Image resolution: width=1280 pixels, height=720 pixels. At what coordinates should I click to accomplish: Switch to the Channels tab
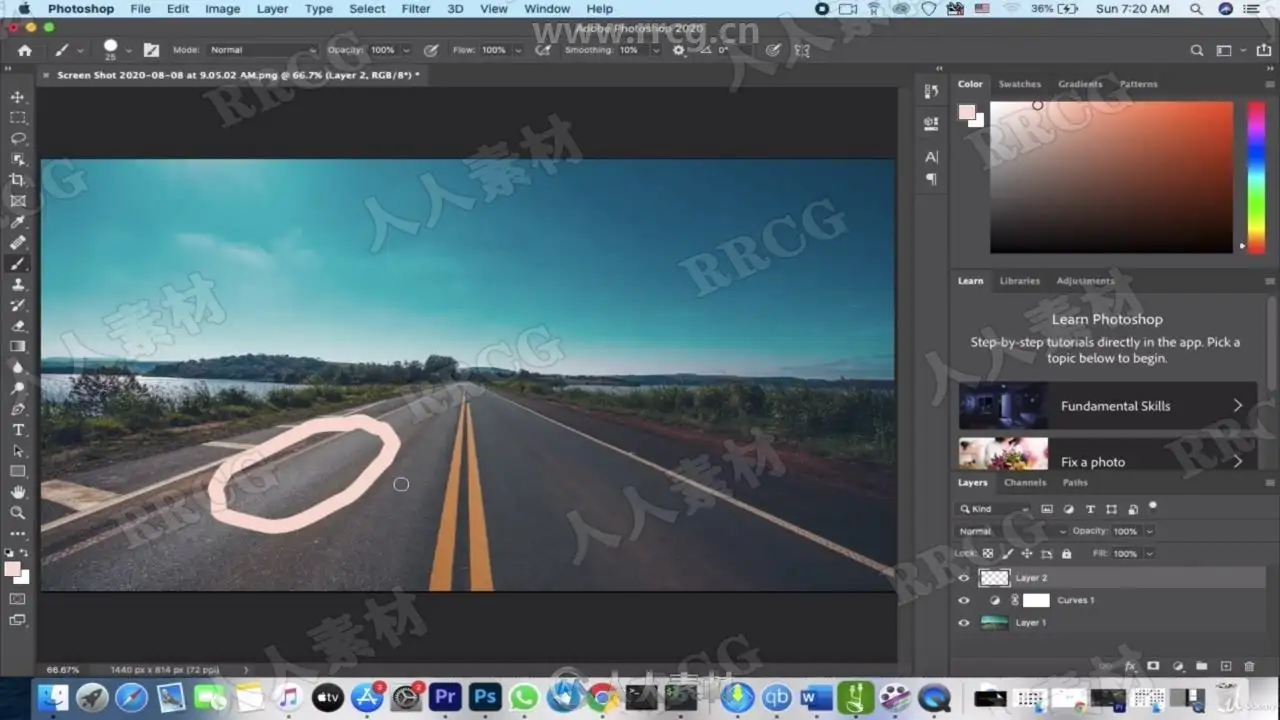(1025, 482)
